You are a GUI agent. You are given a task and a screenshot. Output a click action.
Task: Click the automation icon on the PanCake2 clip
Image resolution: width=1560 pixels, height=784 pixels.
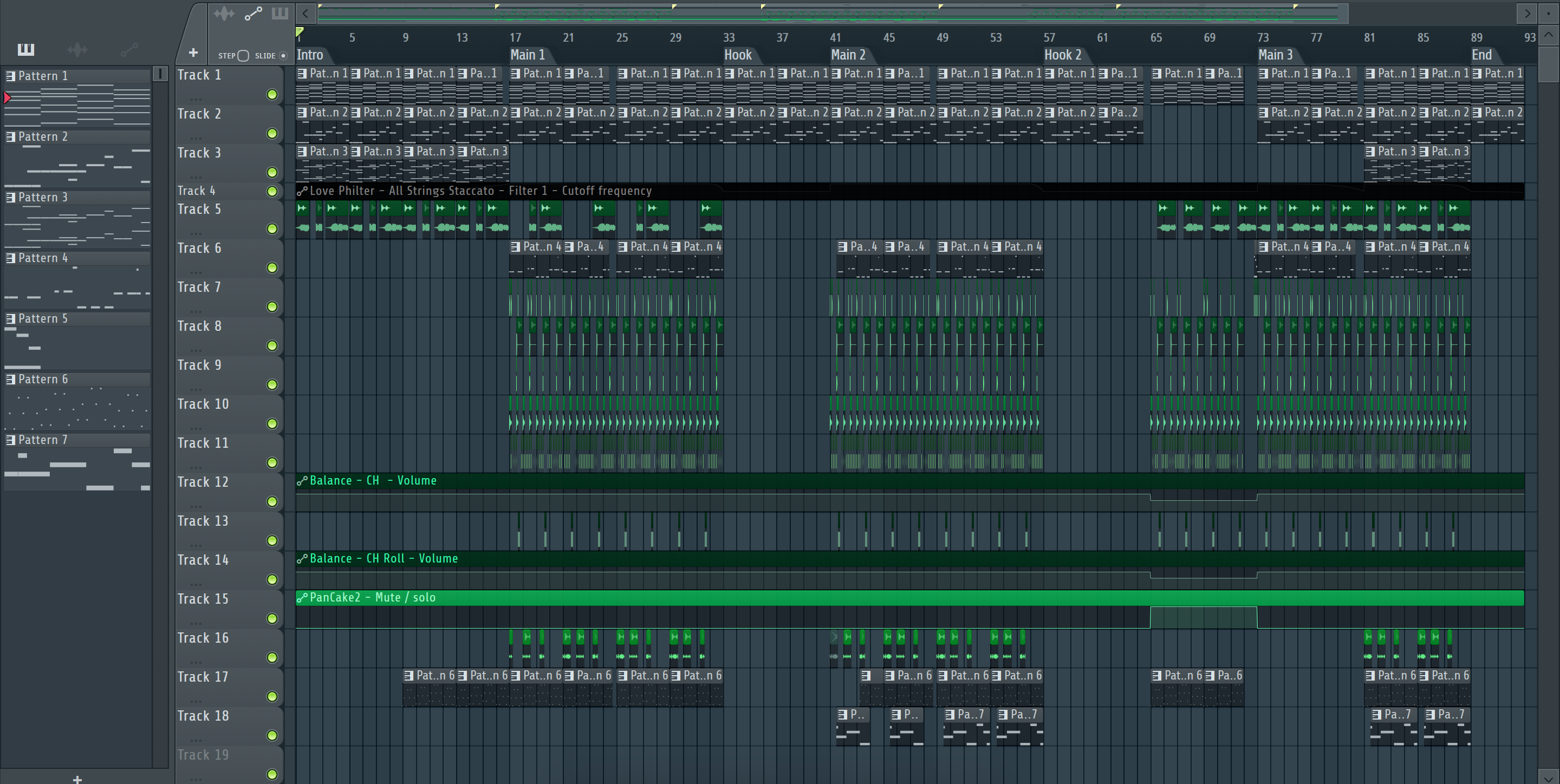(302, 598)
